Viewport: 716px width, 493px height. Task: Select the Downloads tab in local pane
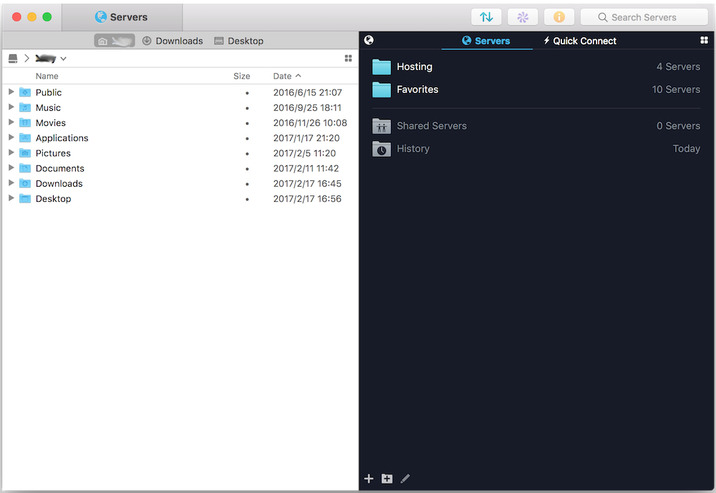(x=172, y=41)
